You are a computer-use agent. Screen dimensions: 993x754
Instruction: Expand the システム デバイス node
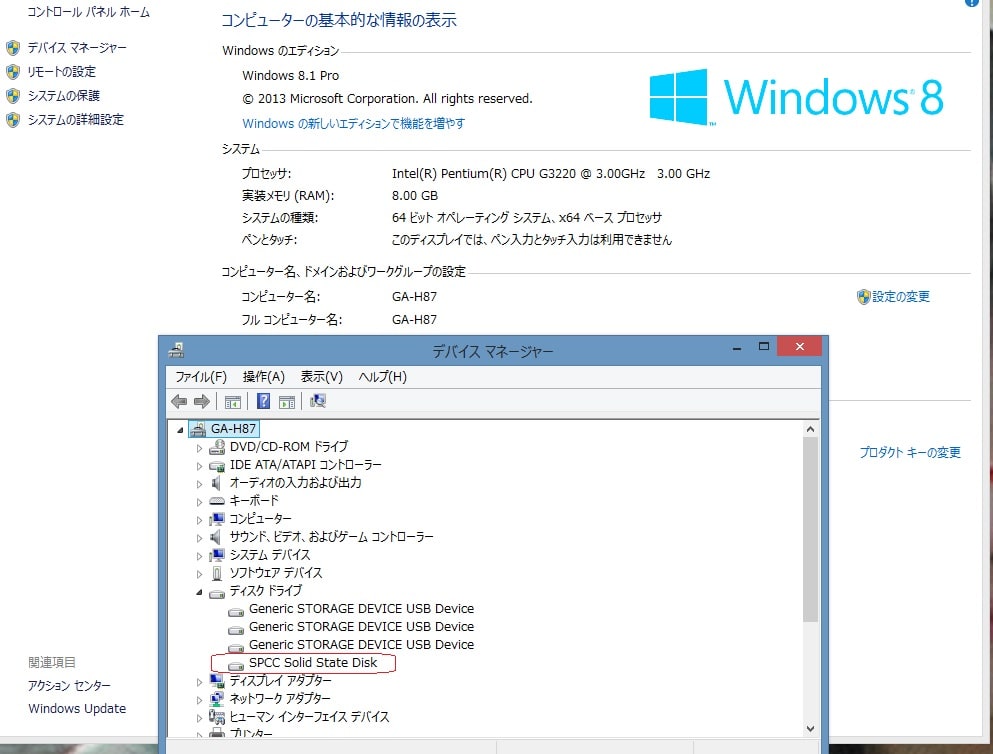[x=199, y=556]
